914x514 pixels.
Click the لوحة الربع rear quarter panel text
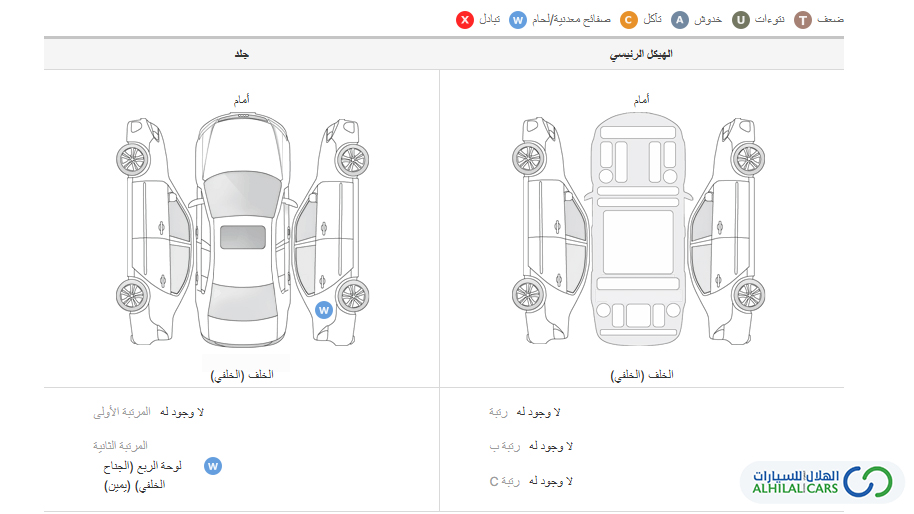[142, 476]
